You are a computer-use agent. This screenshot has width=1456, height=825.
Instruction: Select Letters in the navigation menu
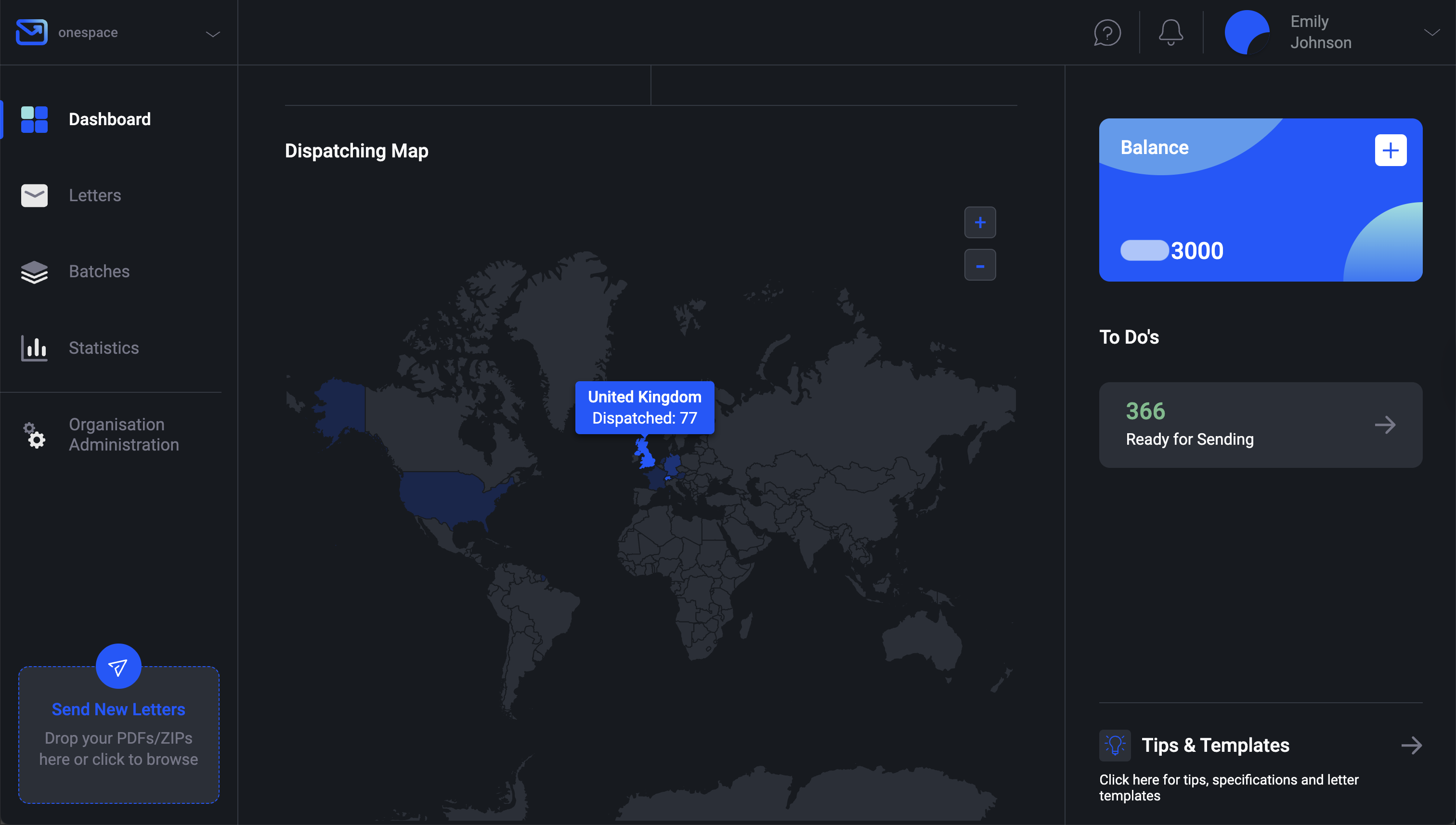pos(95,195)
